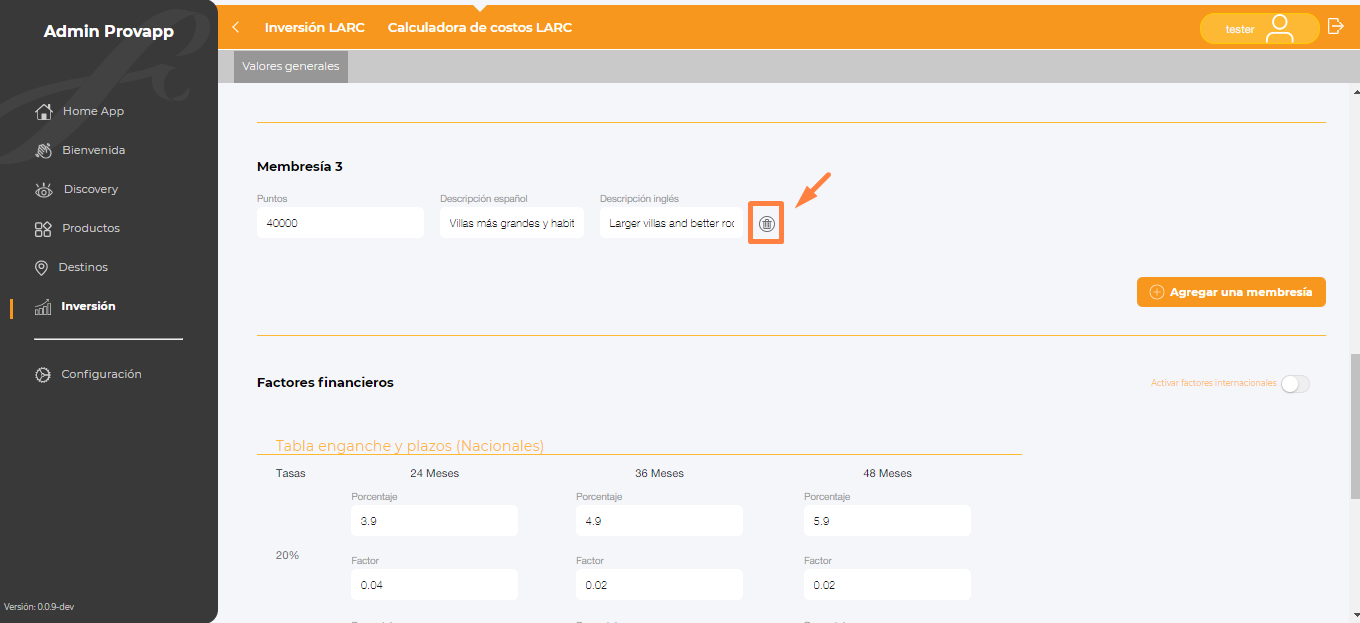Click the Productos grid icon

pos(43,229)
